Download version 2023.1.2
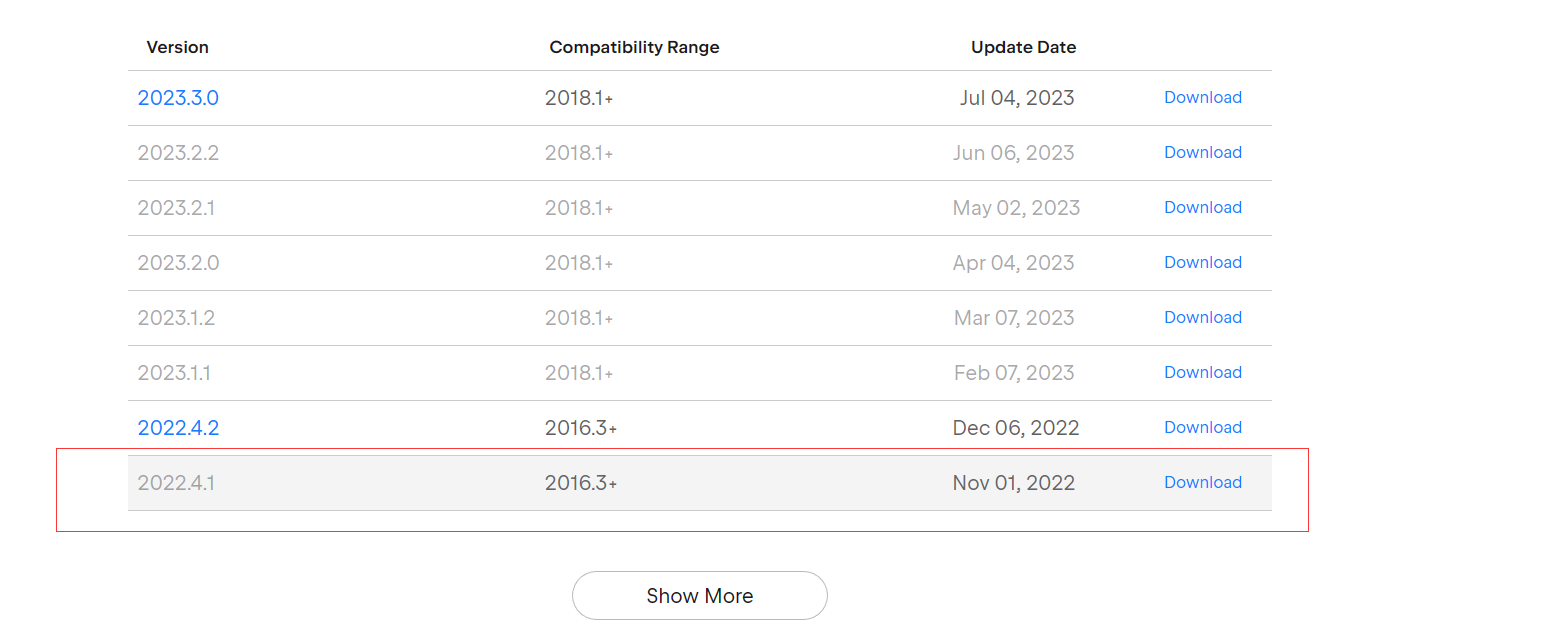Viewport: 1559px width, 624px height. tap(1202, 318)
